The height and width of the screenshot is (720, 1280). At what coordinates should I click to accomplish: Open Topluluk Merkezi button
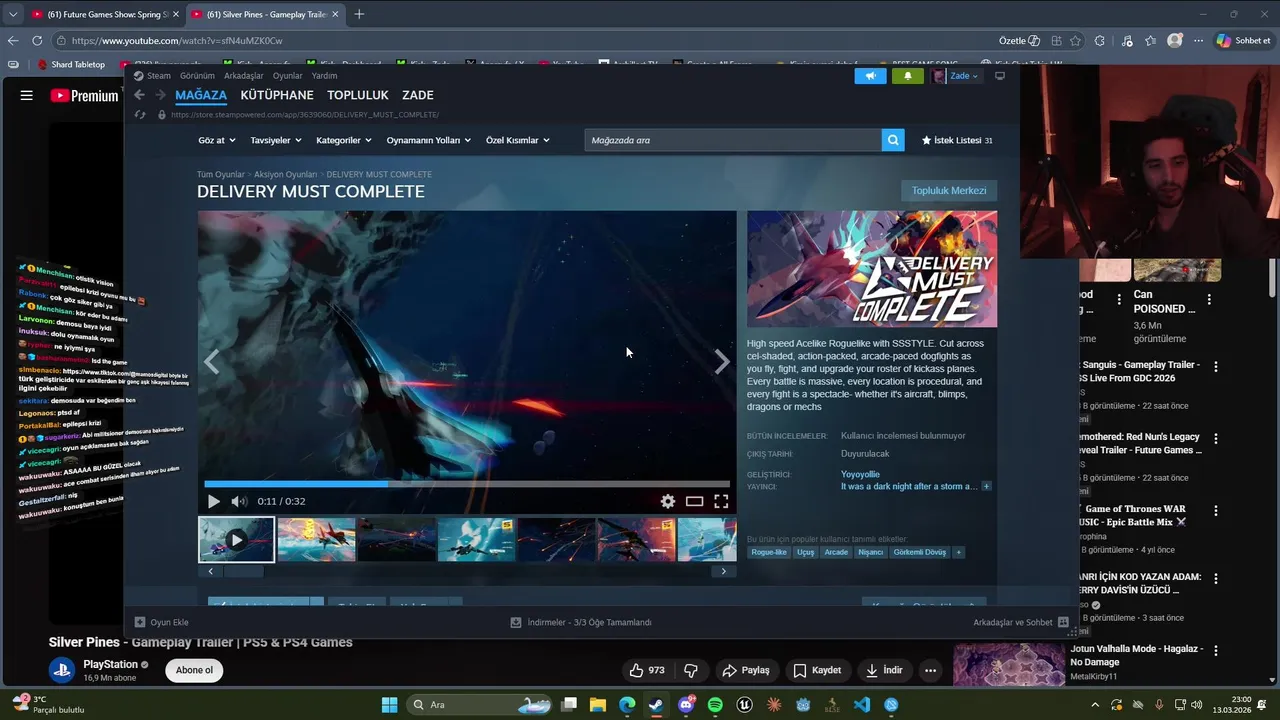[949, 190]
